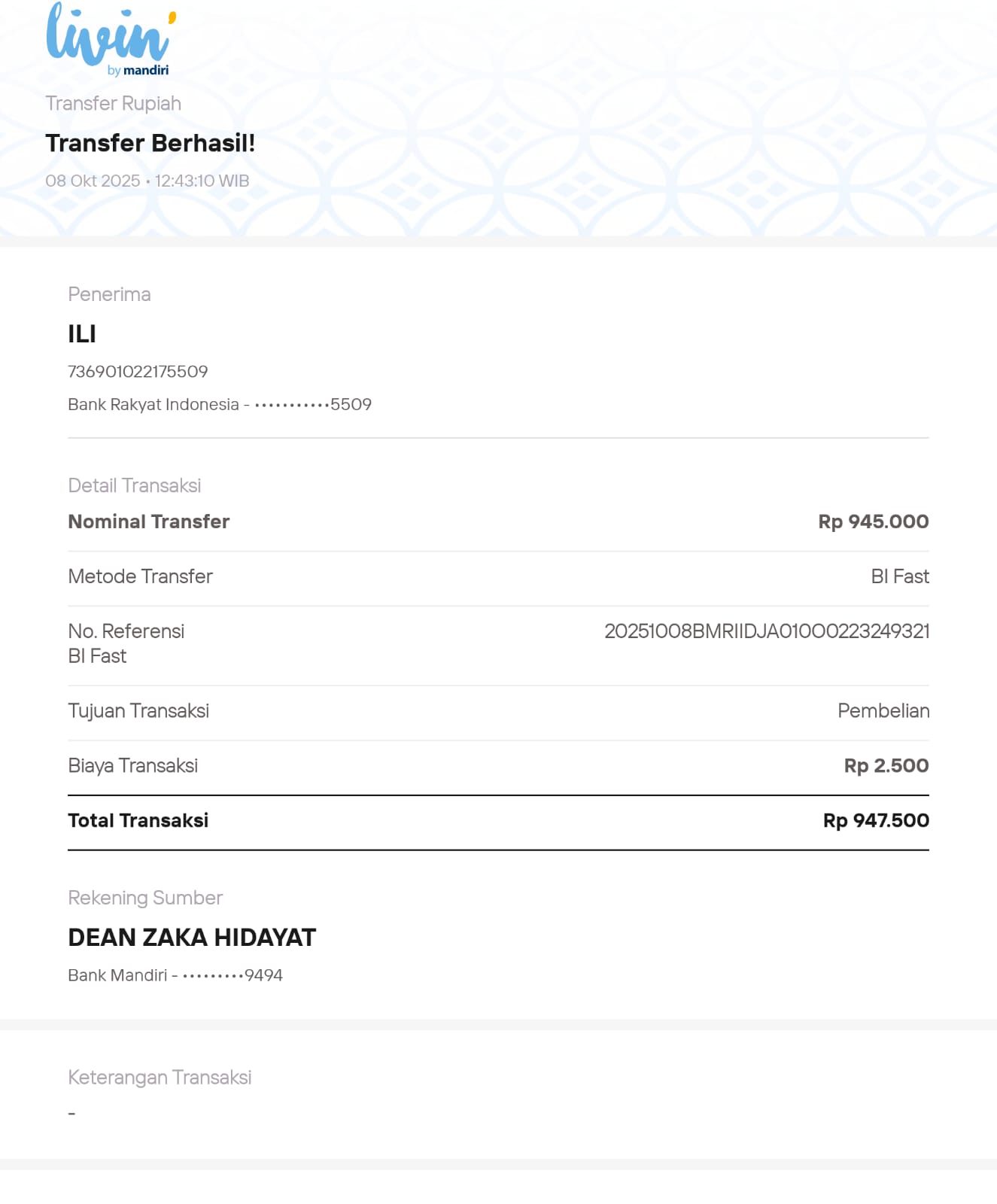This screenshot has height=1204, width=997.
Task: Select the Transfer Rupiah label
Action: [113, 103]
